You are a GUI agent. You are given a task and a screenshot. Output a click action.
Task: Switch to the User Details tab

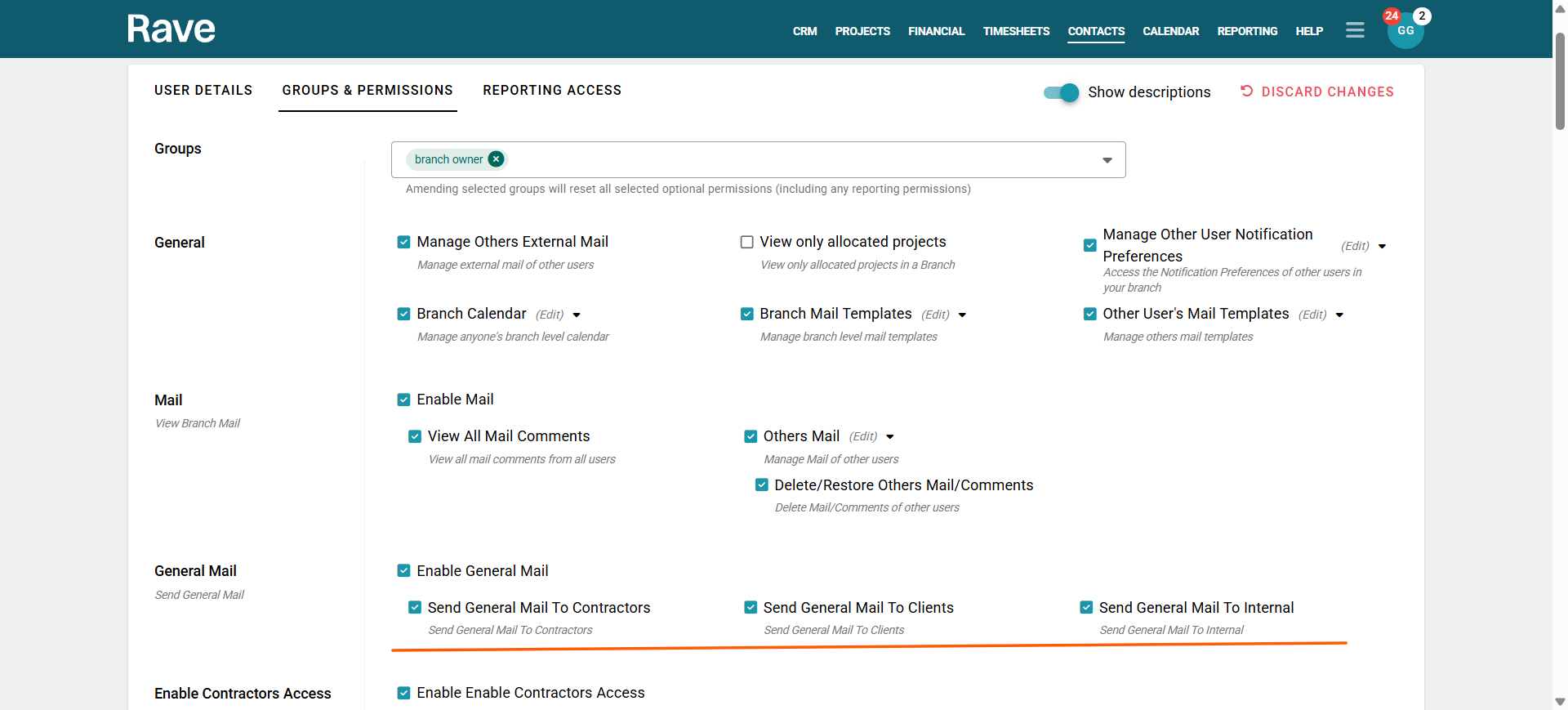tap(203, 90)
